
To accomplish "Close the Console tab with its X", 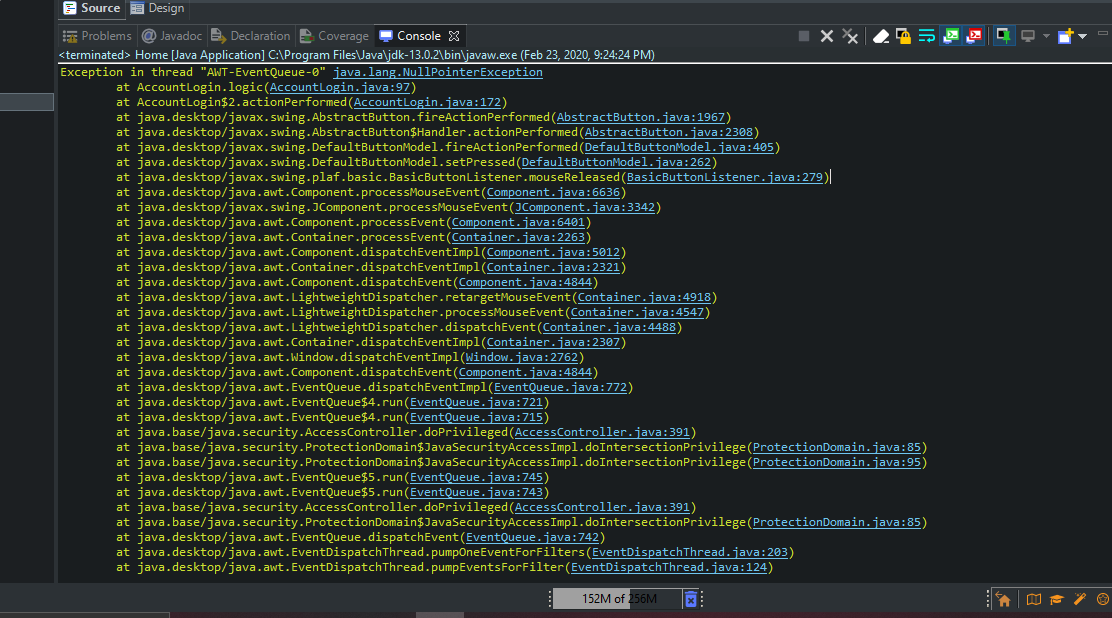I will pyautogui.click(x=454, y=36).
